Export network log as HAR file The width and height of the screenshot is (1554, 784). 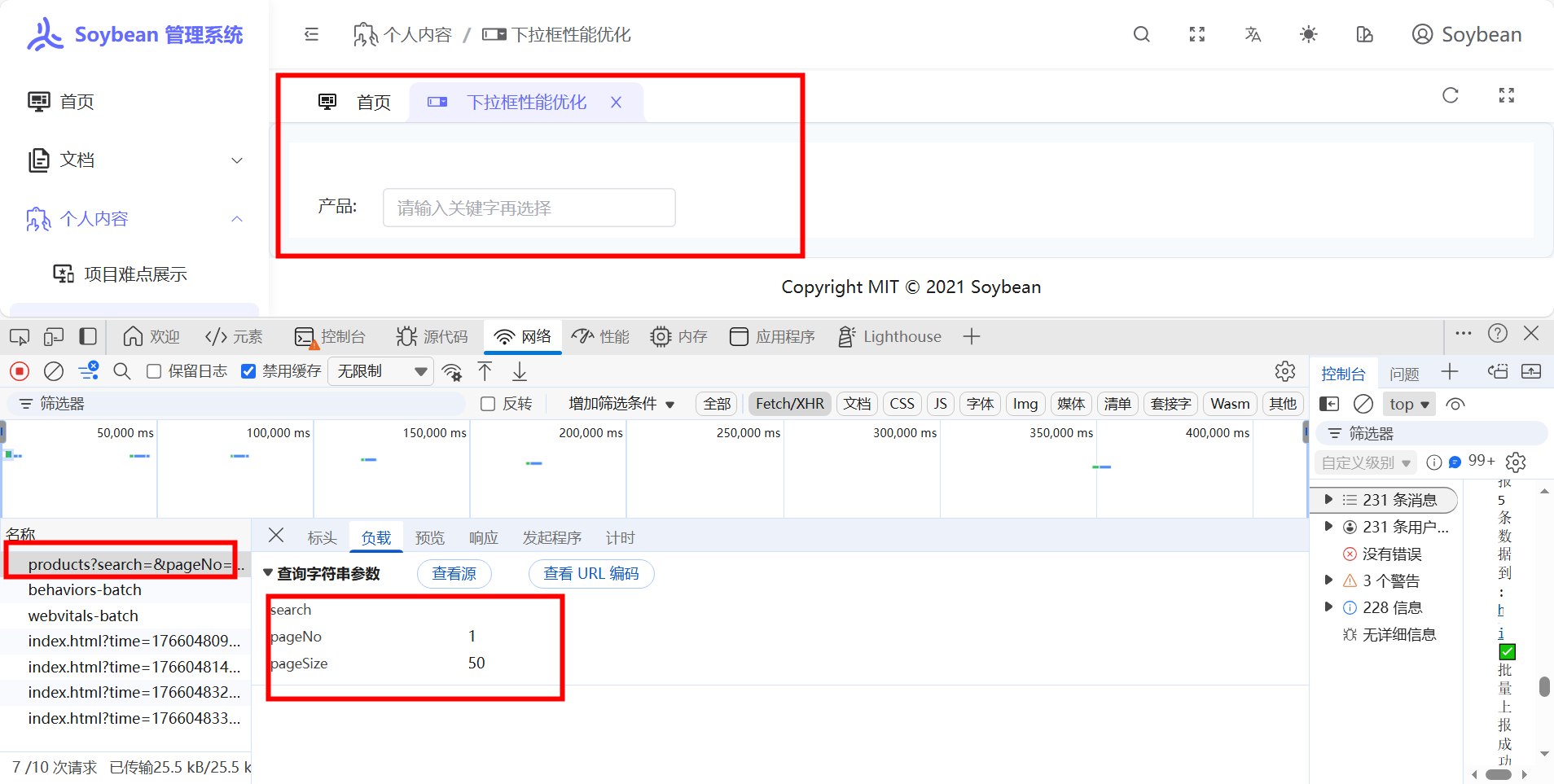coord(519,371)
